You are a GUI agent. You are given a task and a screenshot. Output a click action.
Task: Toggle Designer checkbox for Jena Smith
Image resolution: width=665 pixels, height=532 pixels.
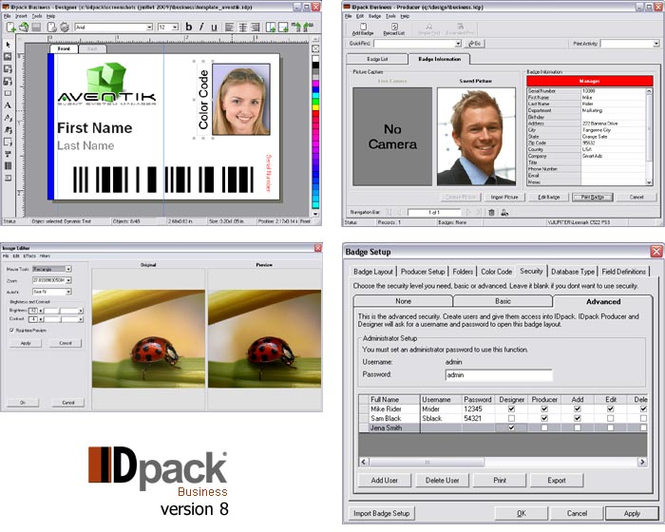(511, 428)
